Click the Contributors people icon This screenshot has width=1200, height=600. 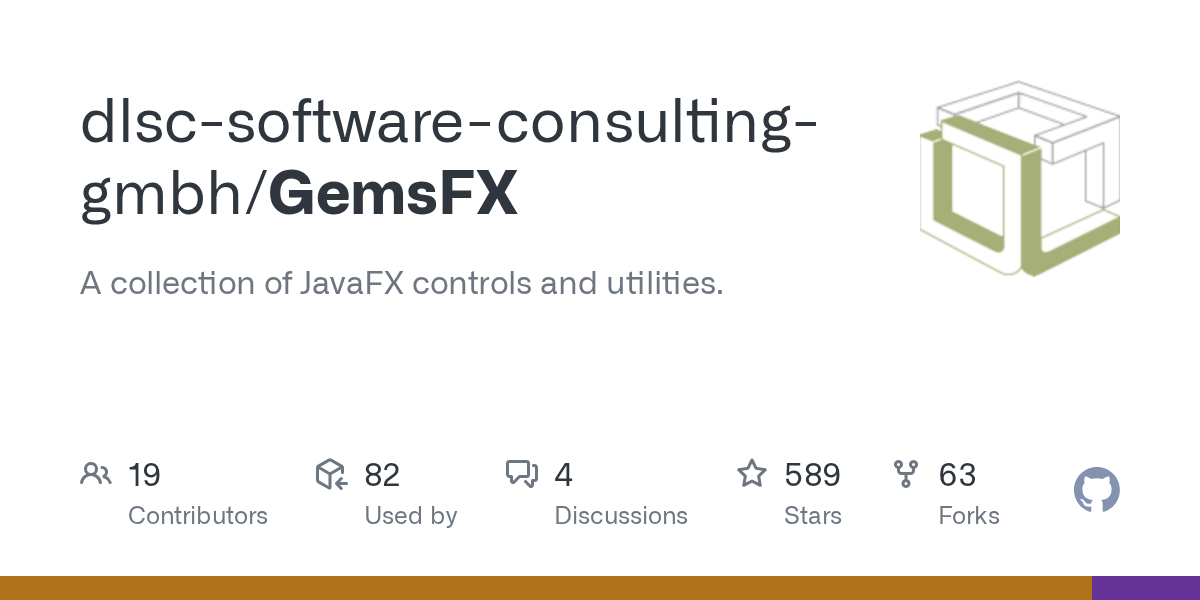click(x=96, y=474)
